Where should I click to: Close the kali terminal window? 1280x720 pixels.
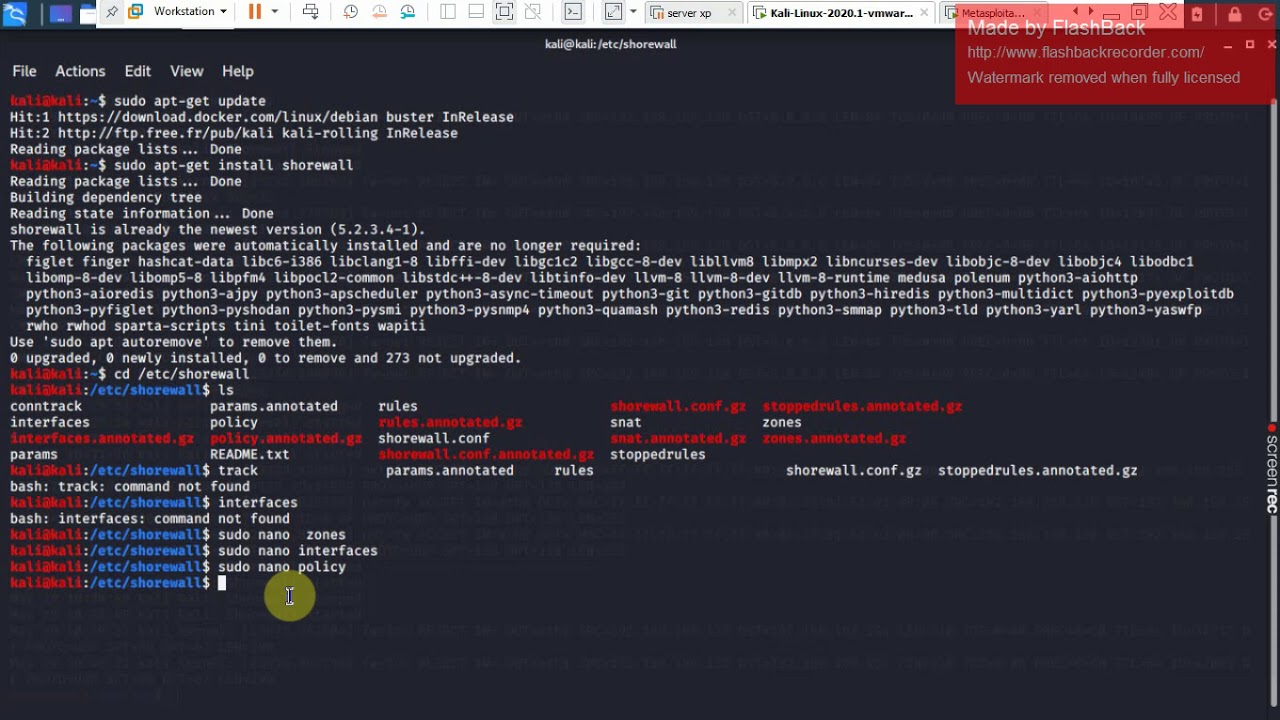(x=1272, y=44)
